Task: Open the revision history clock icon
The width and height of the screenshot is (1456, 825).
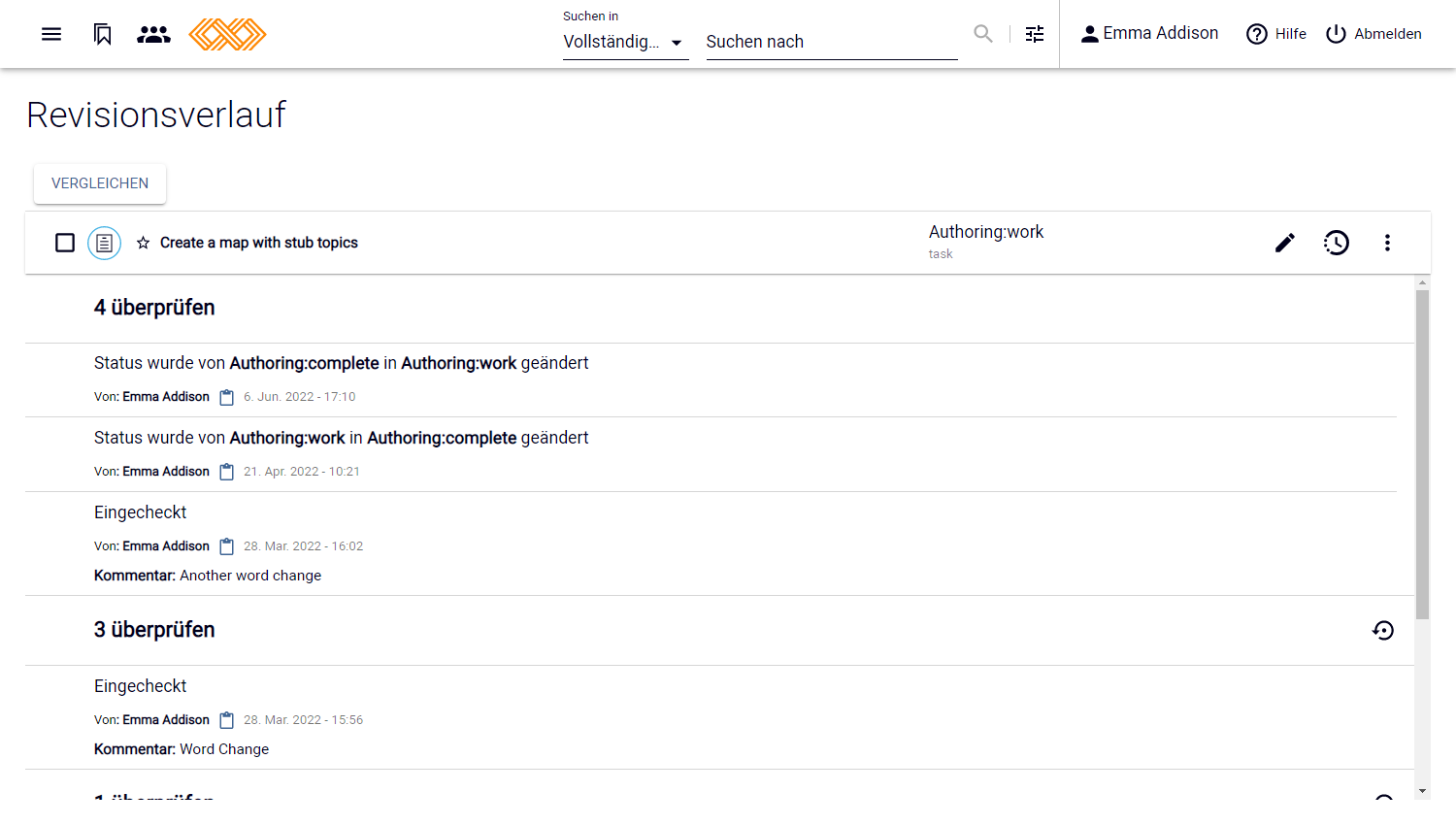Action: (1337, 243)
